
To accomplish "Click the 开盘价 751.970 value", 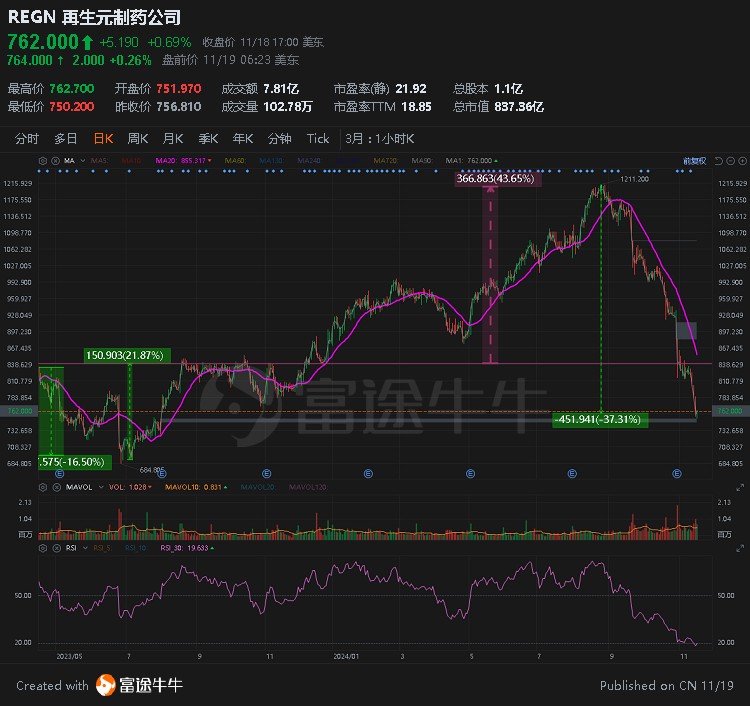I will pos(179,88).
